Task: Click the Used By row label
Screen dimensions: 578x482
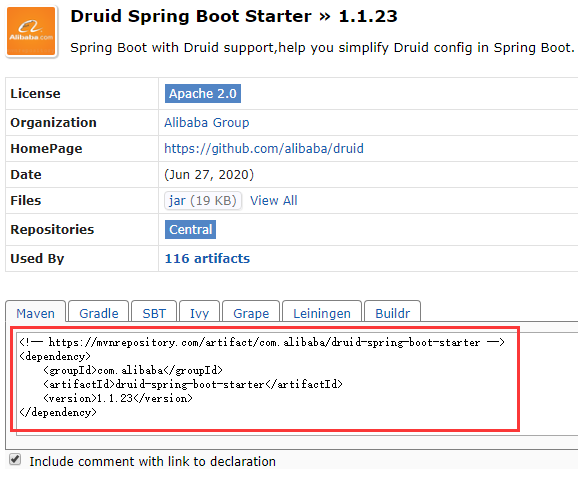Action: click(37, 259)
